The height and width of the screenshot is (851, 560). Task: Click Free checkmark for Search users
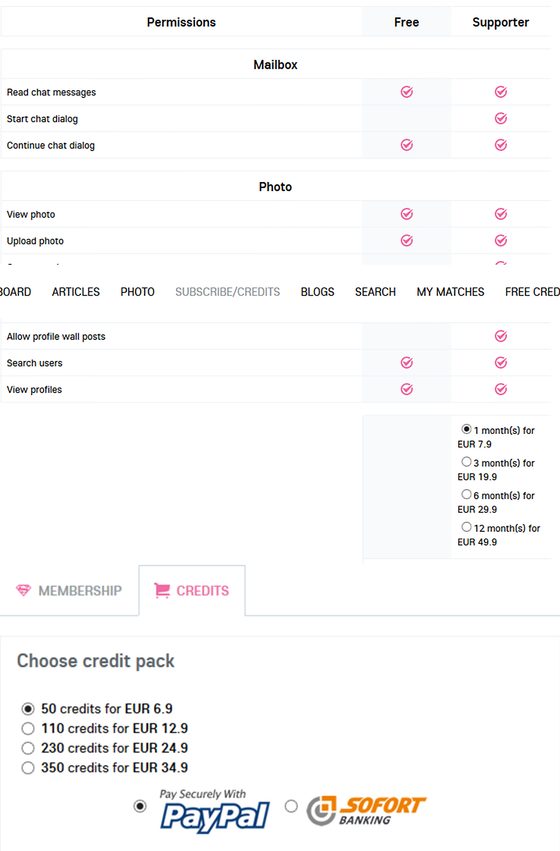(x=406, y=363)
